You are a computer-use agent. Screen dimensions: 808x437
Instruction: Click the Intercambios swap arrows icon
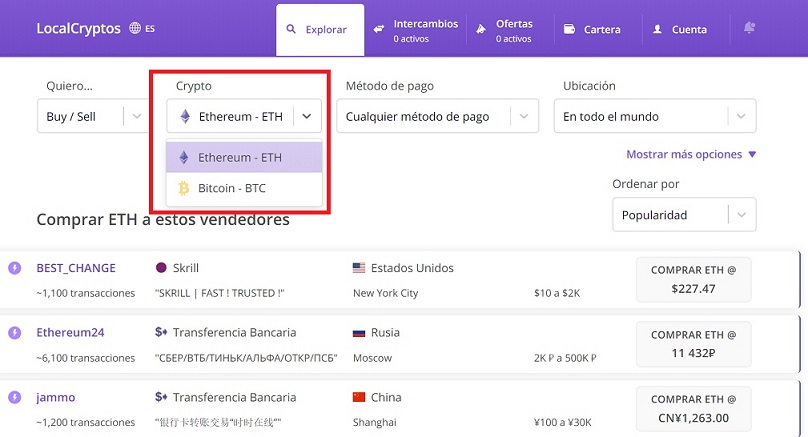click(x=379, y=29)
